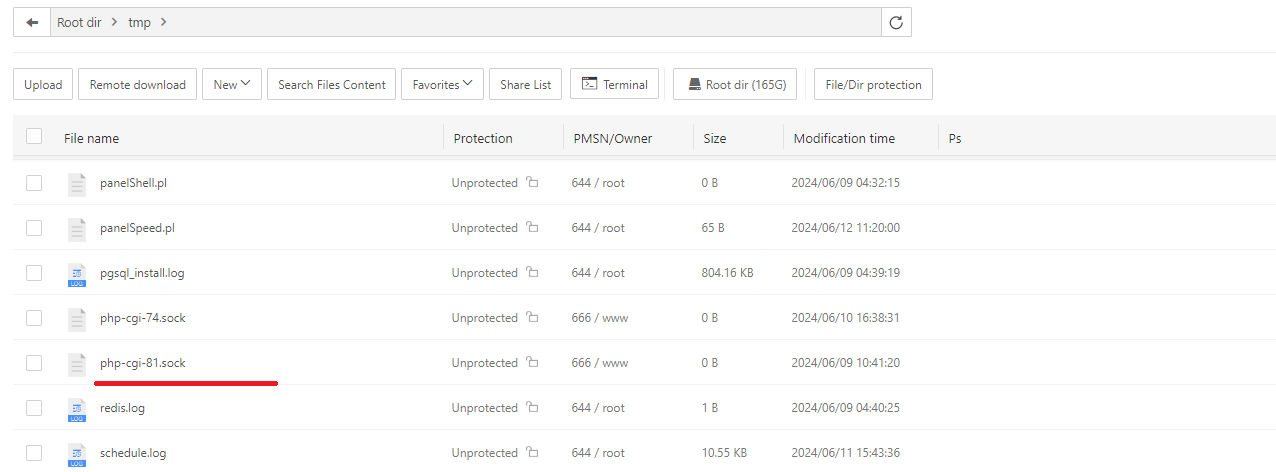Click the lock icon for php-cgi-81.sock
This screenshot has height=472, width=1276.
tap(532, 363)
